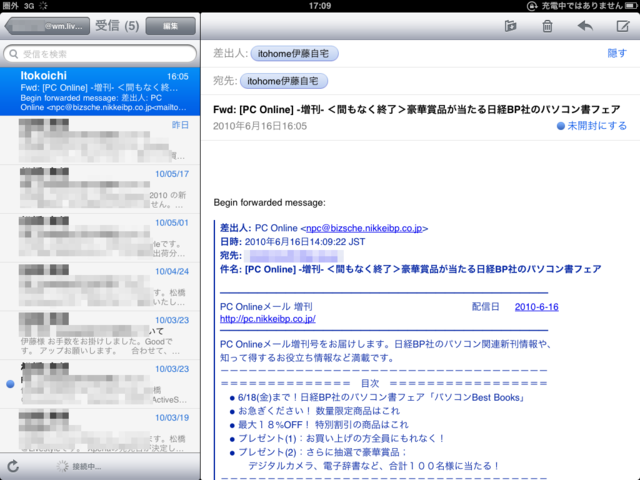Tap 隠す to hide details
The width and height of the screenshot is (640, 480).
pyautogui.click(x=617, y=53)
